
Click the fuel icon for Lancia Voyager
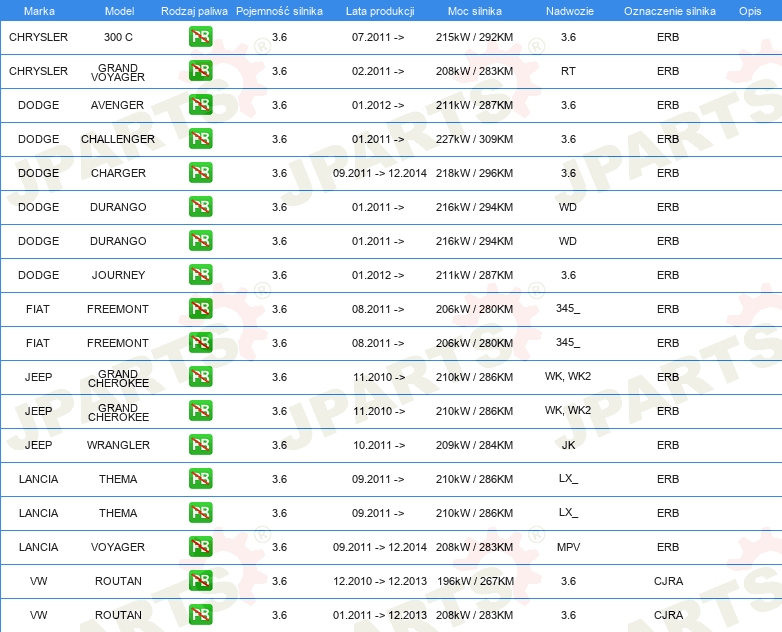[200, 546]
